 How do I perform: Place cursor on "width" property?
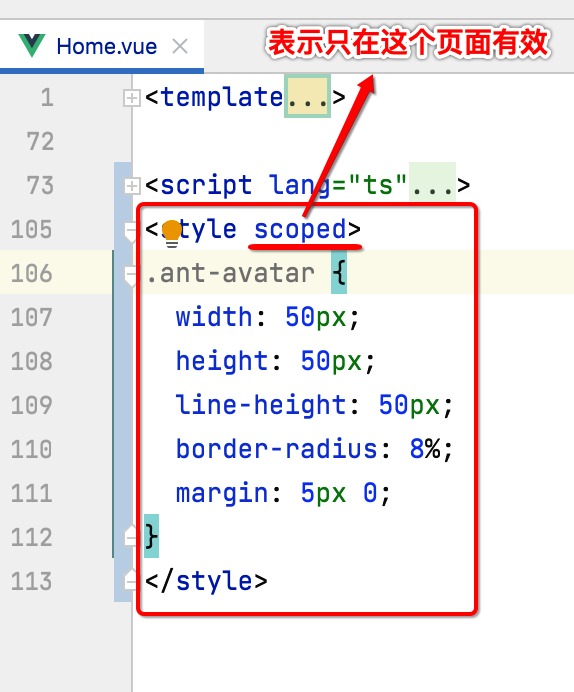(214, 317)
